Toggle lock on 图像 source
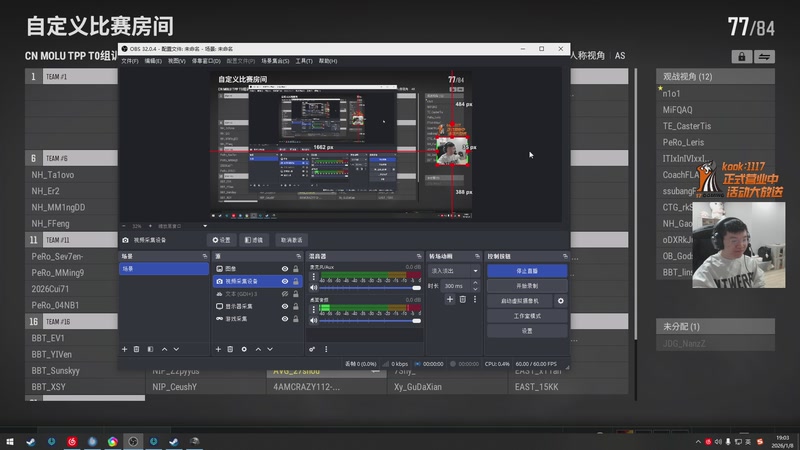The height and width of the screenshot is (450, 800). point(295,269)
